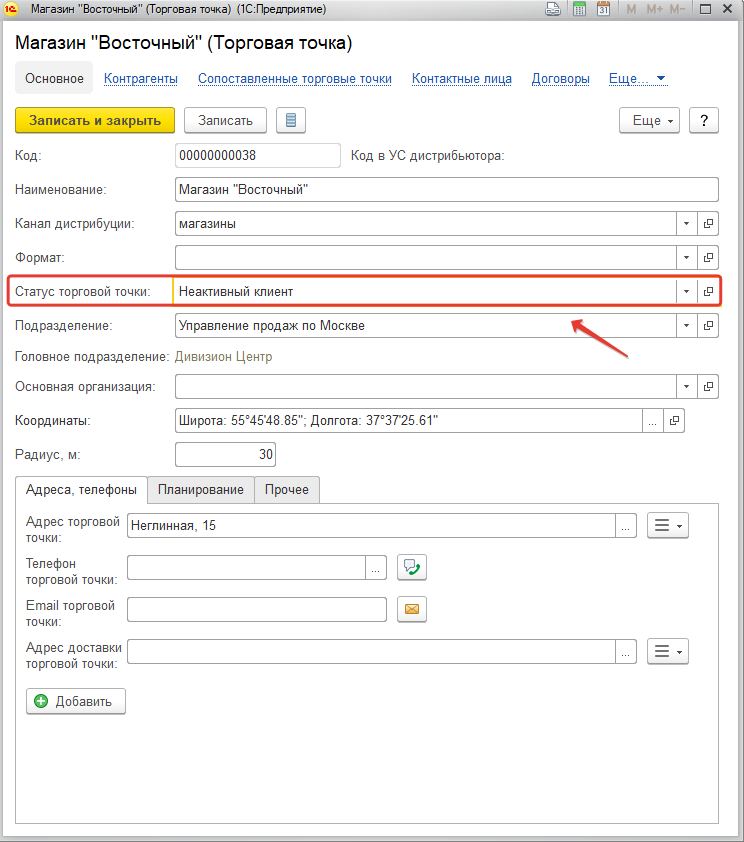The height and width of the screenshot is (842, 744).
Task: Switch to the Планирование tab
Action: [x=201, y=490]
